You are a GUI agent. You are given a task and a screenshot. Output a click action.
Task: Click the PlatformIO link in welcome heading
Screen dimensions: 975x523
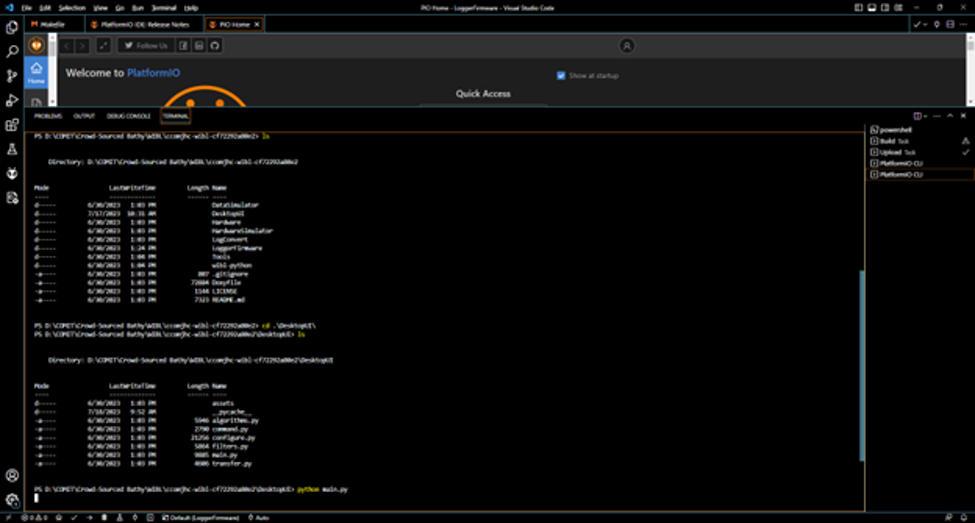(154, 73)
